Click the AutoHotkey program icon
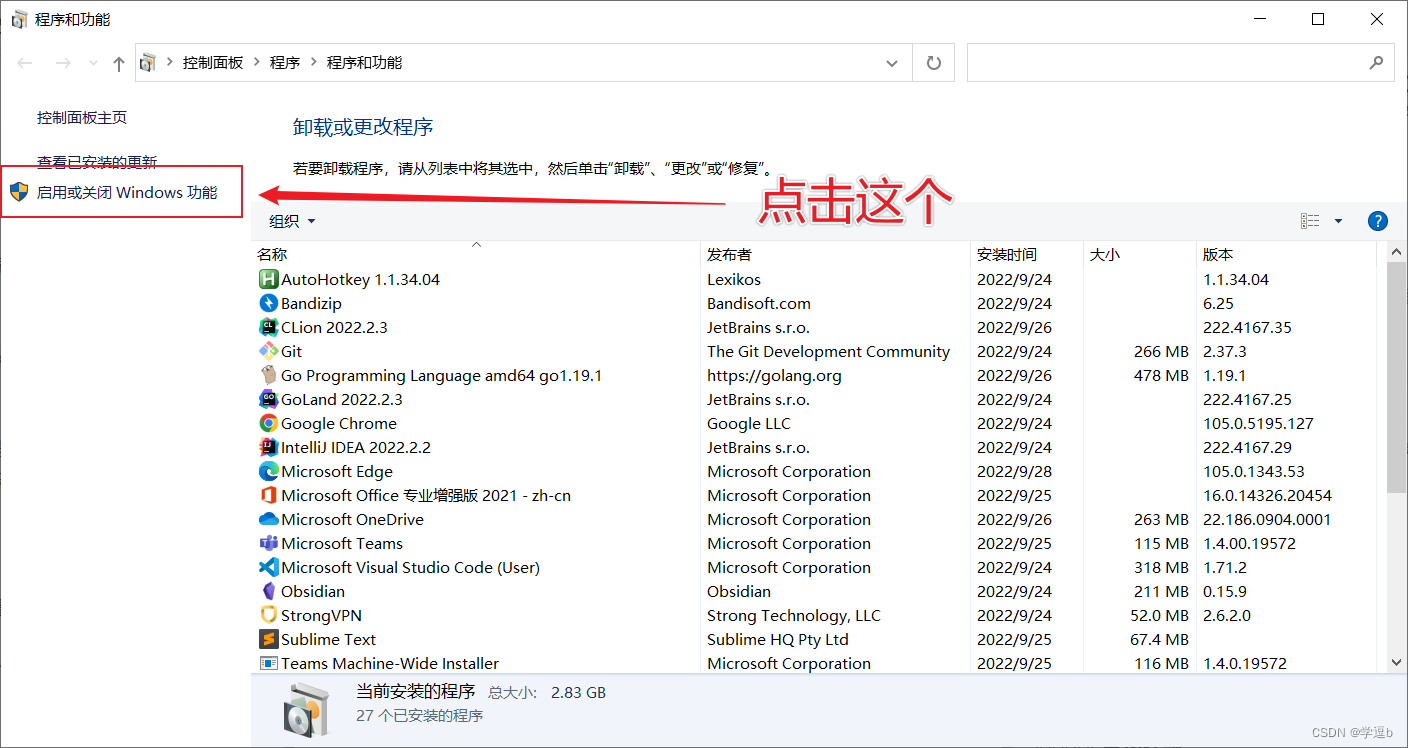1408x748 pixels. point(268,280)
